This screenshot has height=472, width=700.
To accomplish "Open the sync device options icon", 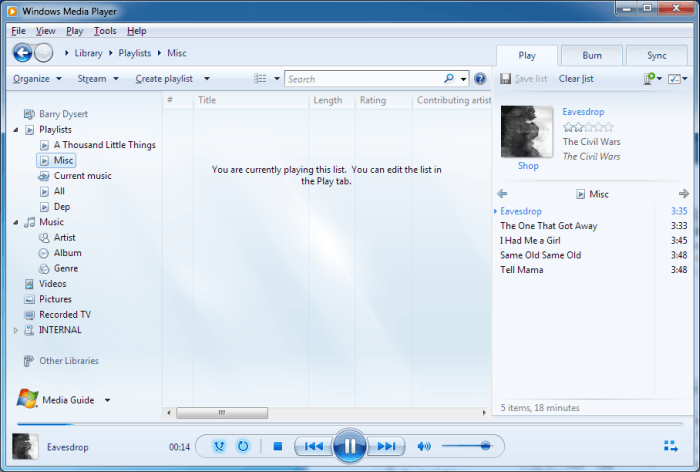I will coord(650,79).
